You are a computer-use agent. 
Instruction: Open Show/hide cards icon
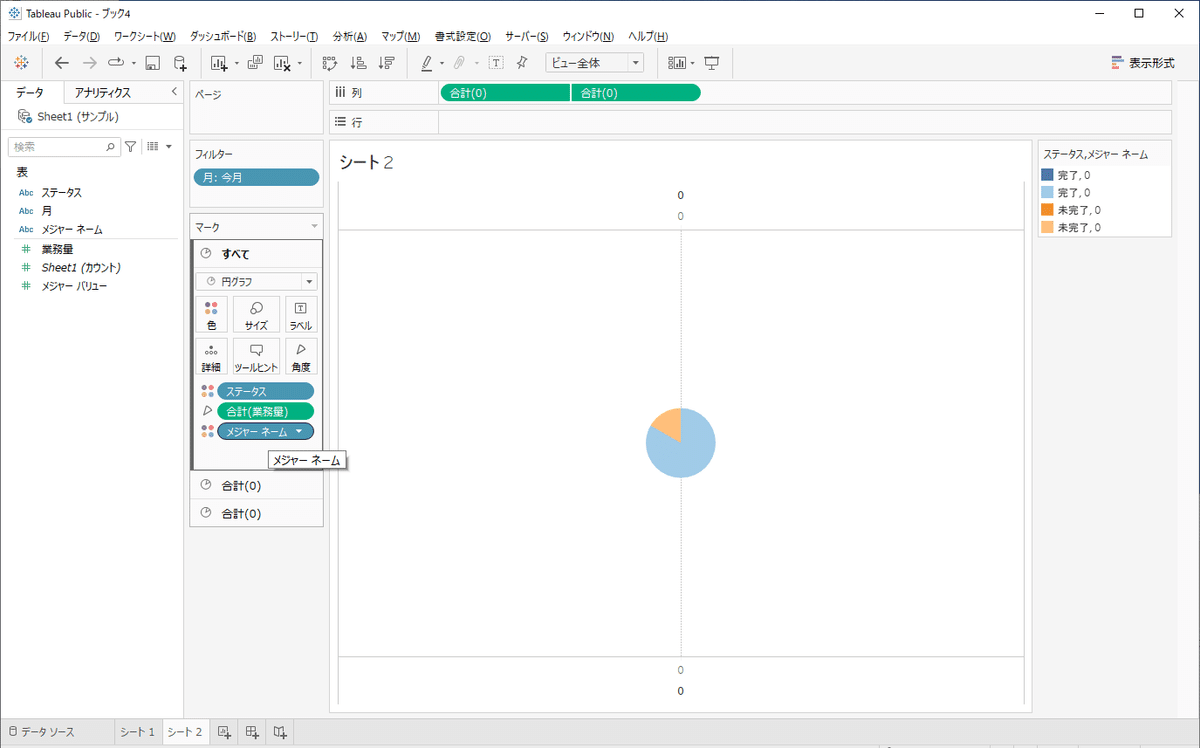tap(677, 63)
